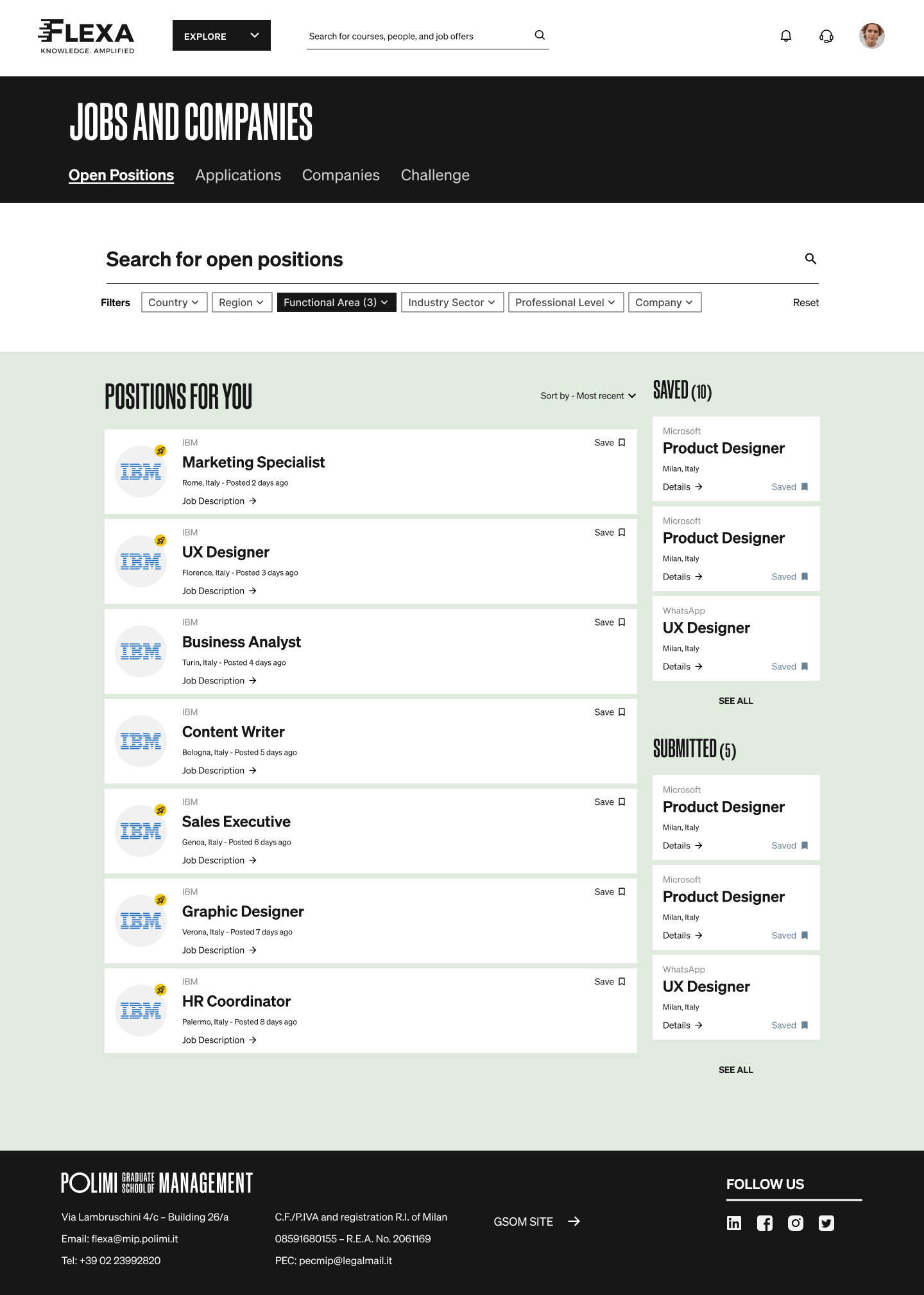The height and width of the screenshot is (1295, 924).
Task: Open Job Description for Graphic Designer
Action: [x=219, y=950]
